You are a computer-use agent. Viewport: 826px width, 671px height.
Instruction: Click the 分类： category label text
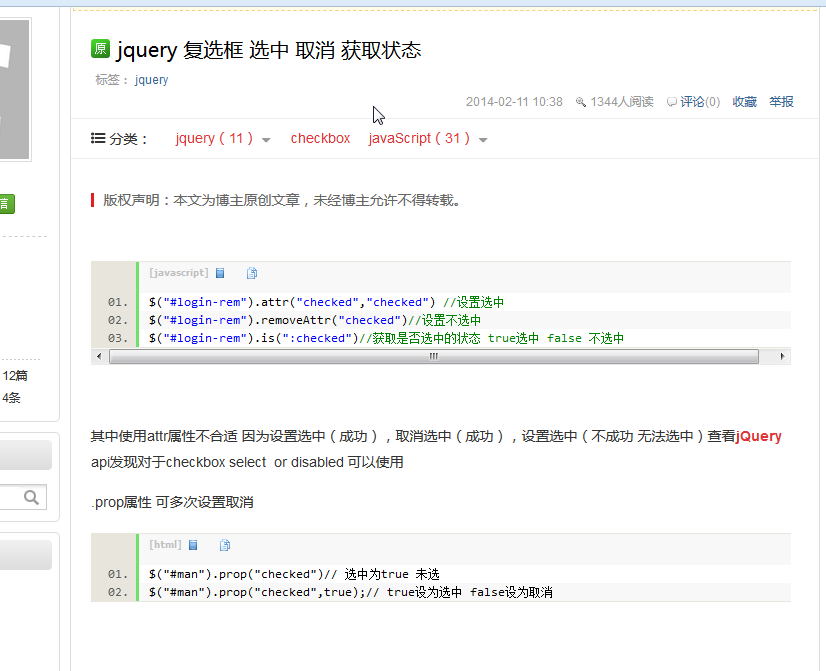point(128,139)
